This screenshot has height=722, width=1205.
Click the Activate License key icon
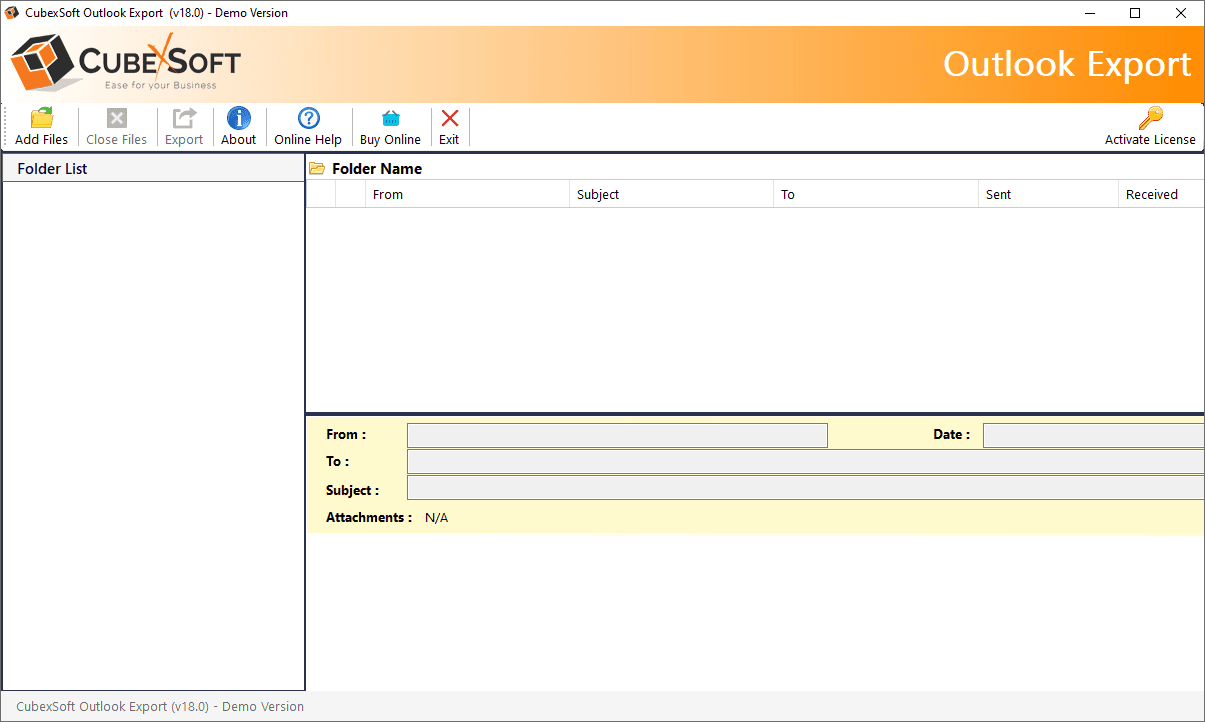pyautogui.click(x=1150, y=118)
